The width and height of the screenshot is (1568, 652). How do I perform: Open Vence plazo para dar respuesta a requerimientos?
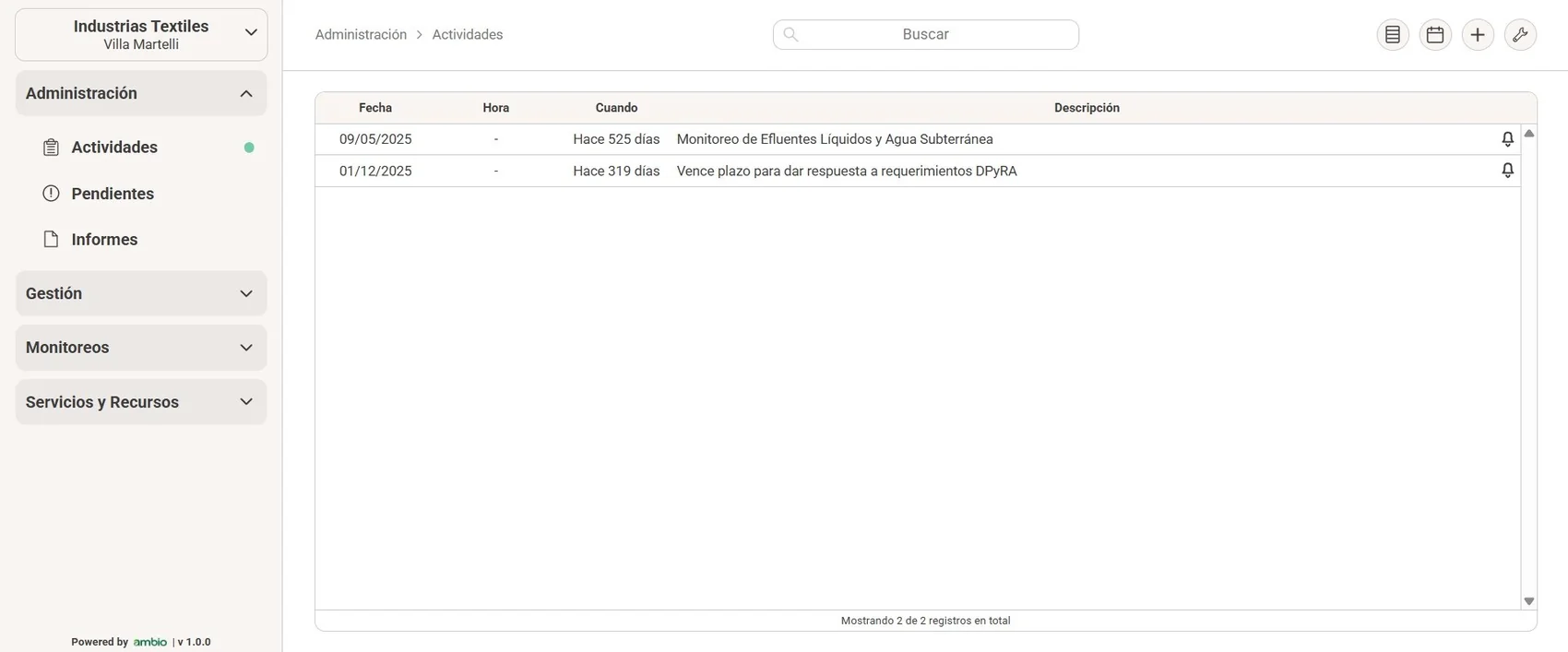pyautogui.click(x=847, y=171)
